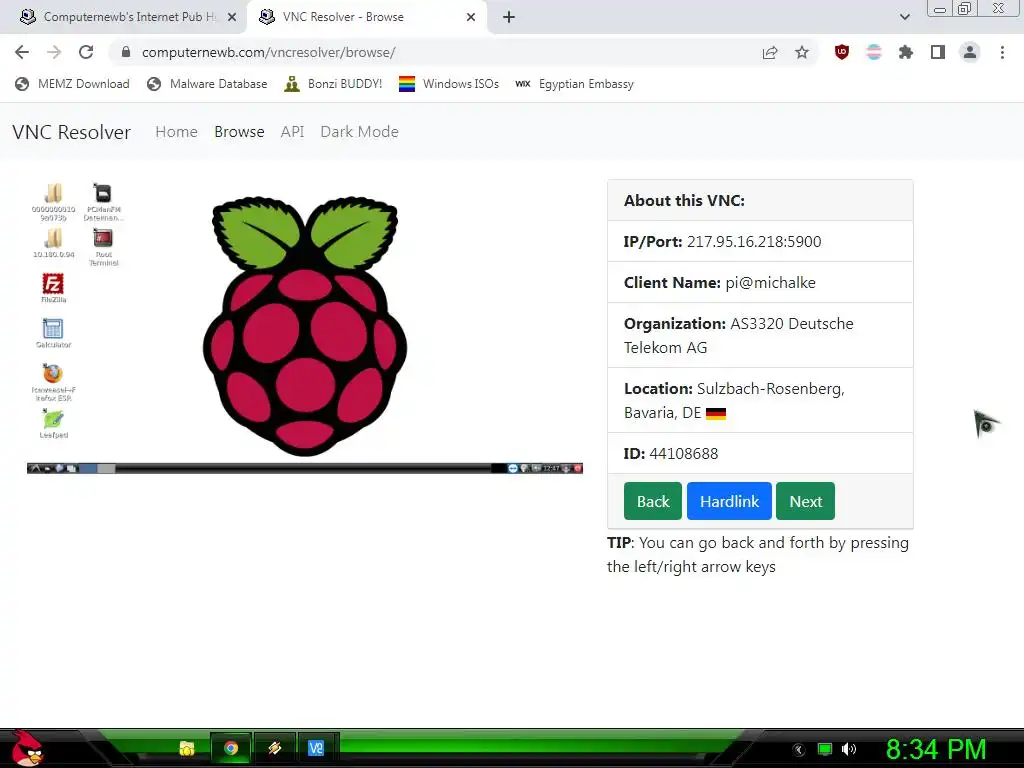This screenshot has width=1024, height=768.
Task: Close the VNC Resolver - Browse tab
Action: click(x=471, y=17)
